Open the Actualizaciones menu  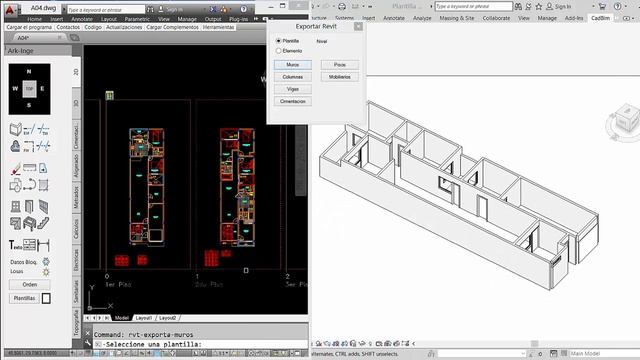point(124,27)
